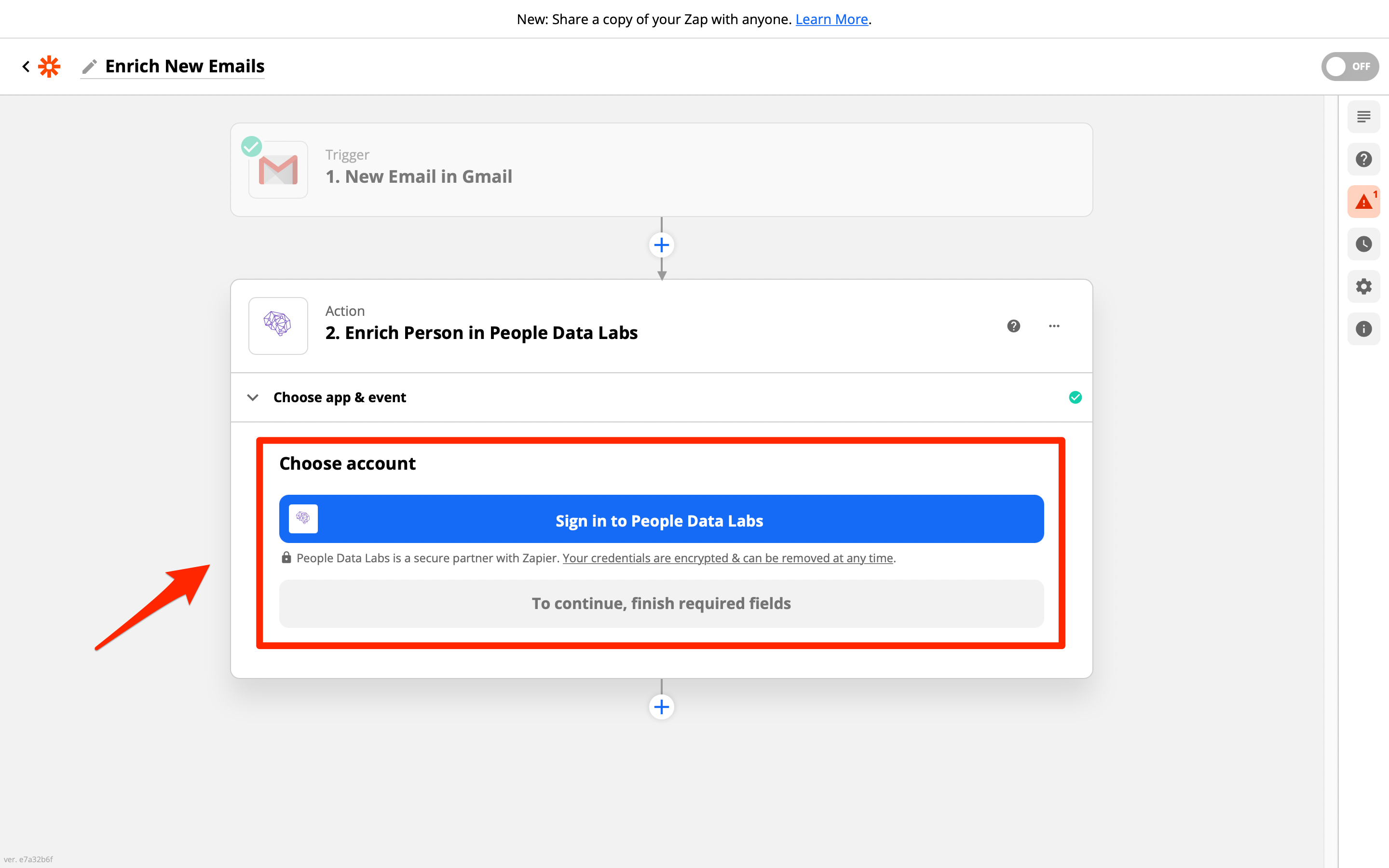1389x868 pixels.
Task: Open the action step help icon
Action: pos(1014,326)
